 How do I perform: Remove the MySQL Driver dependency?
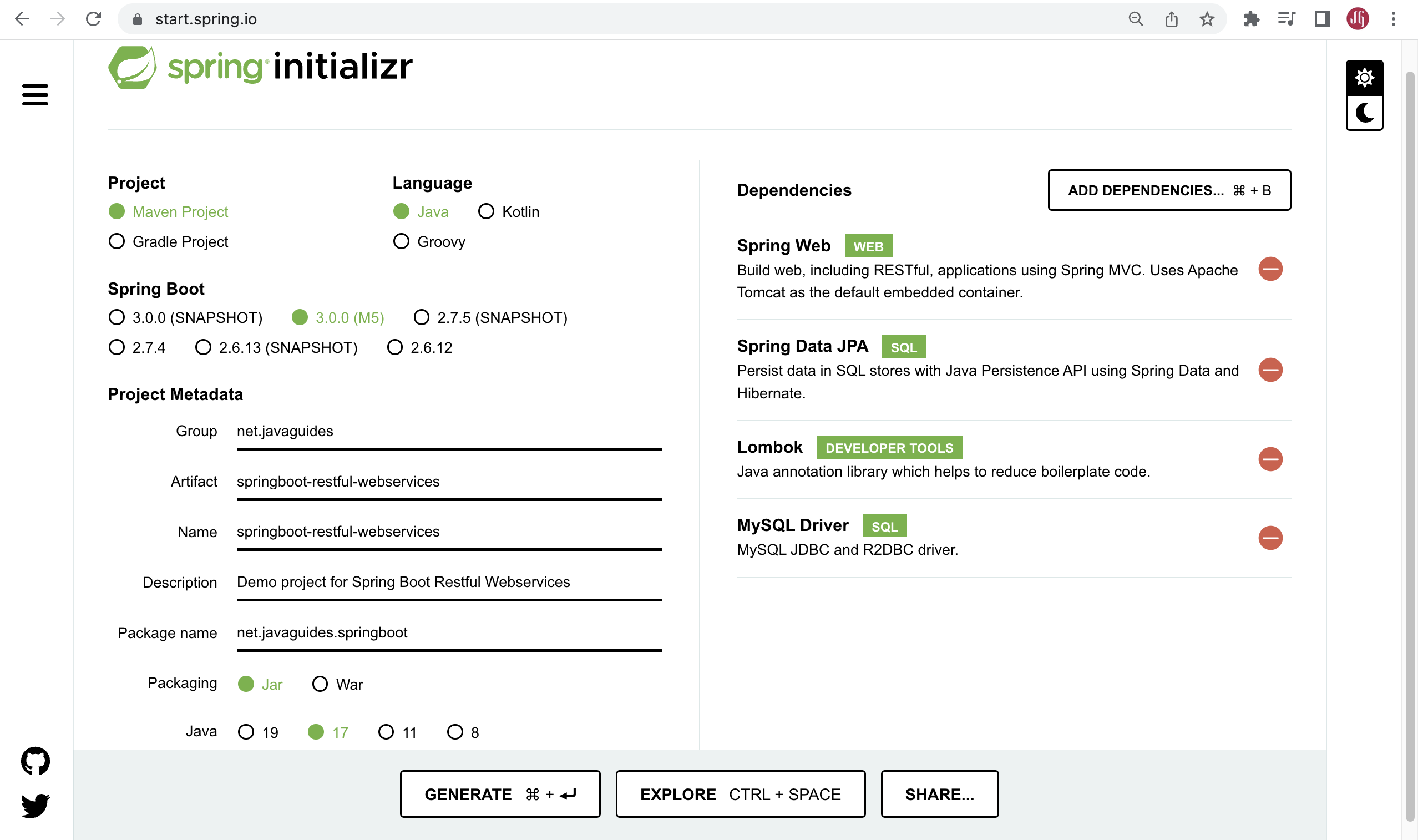1270,538
